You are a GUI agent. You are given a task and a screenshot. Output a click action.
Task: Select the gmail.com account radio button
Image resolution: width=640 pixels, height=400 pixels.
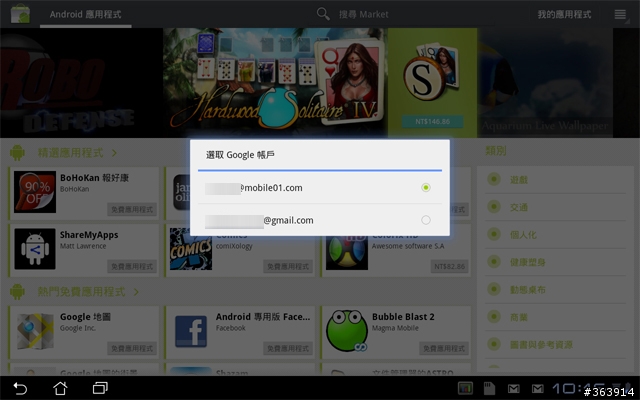[426, 220]
